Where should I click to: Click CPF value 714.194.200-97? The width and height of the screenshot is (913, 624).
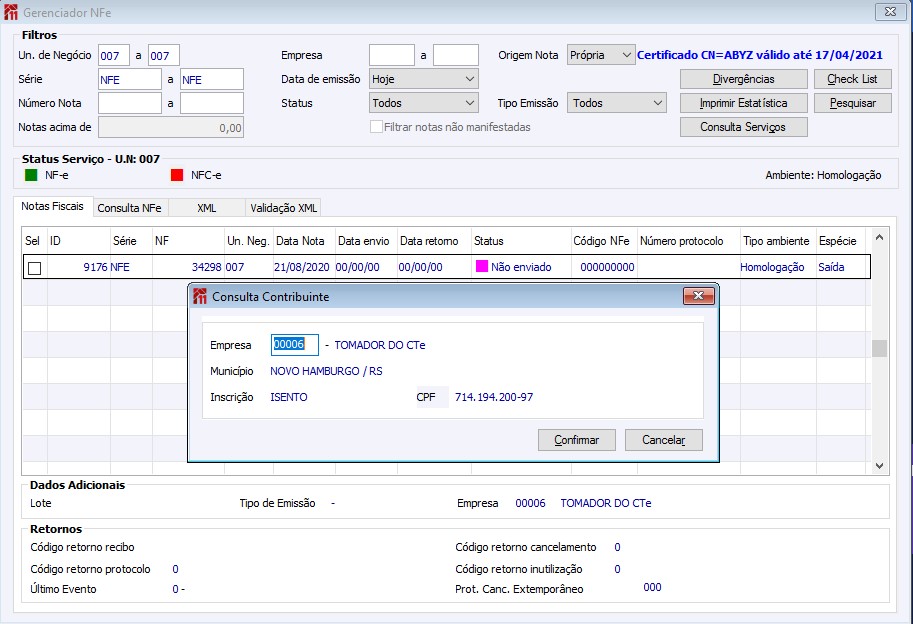[x=494, y=397]
